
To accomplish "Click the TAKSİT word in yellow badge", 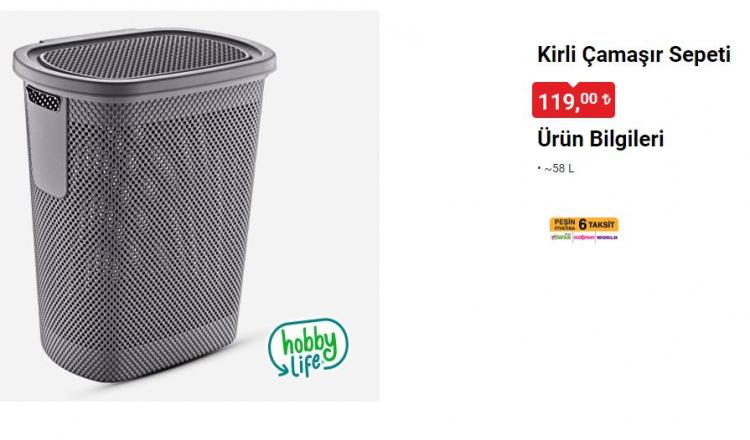I will pos(601,224).
